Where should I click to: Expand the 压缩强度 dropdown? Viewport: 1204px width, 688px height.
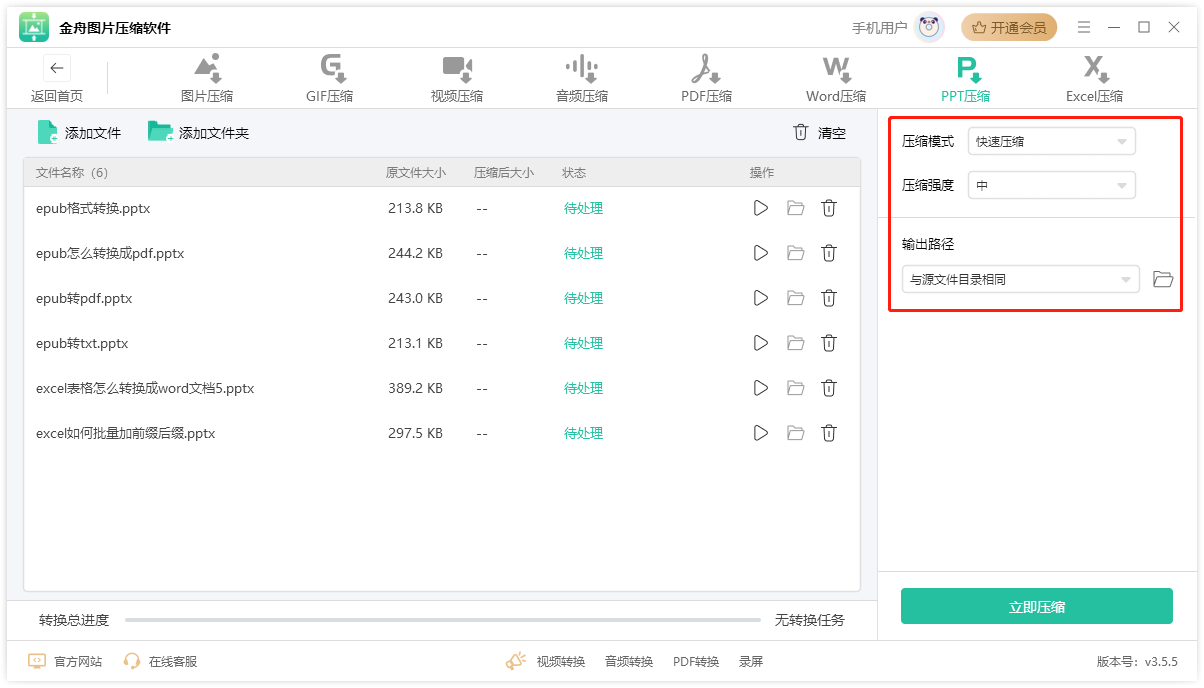click(1052, 185)
